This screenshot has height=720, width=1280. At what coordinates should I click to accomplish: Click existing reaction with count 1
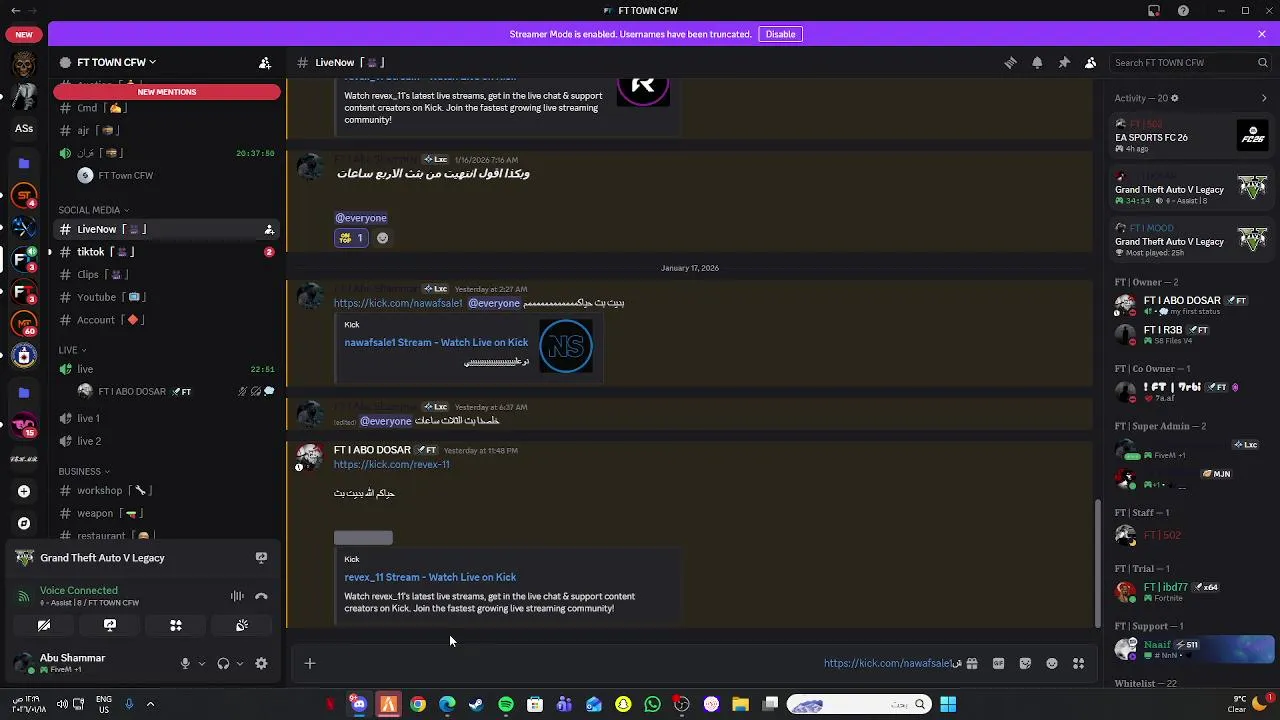[351, 238]
